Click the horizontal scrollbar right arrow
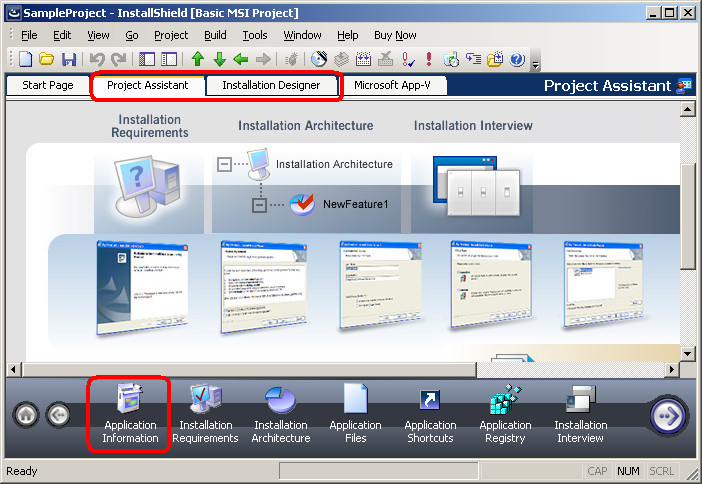Image resolution: width=702 pixels, height=484 pixels. coord(672,369)
